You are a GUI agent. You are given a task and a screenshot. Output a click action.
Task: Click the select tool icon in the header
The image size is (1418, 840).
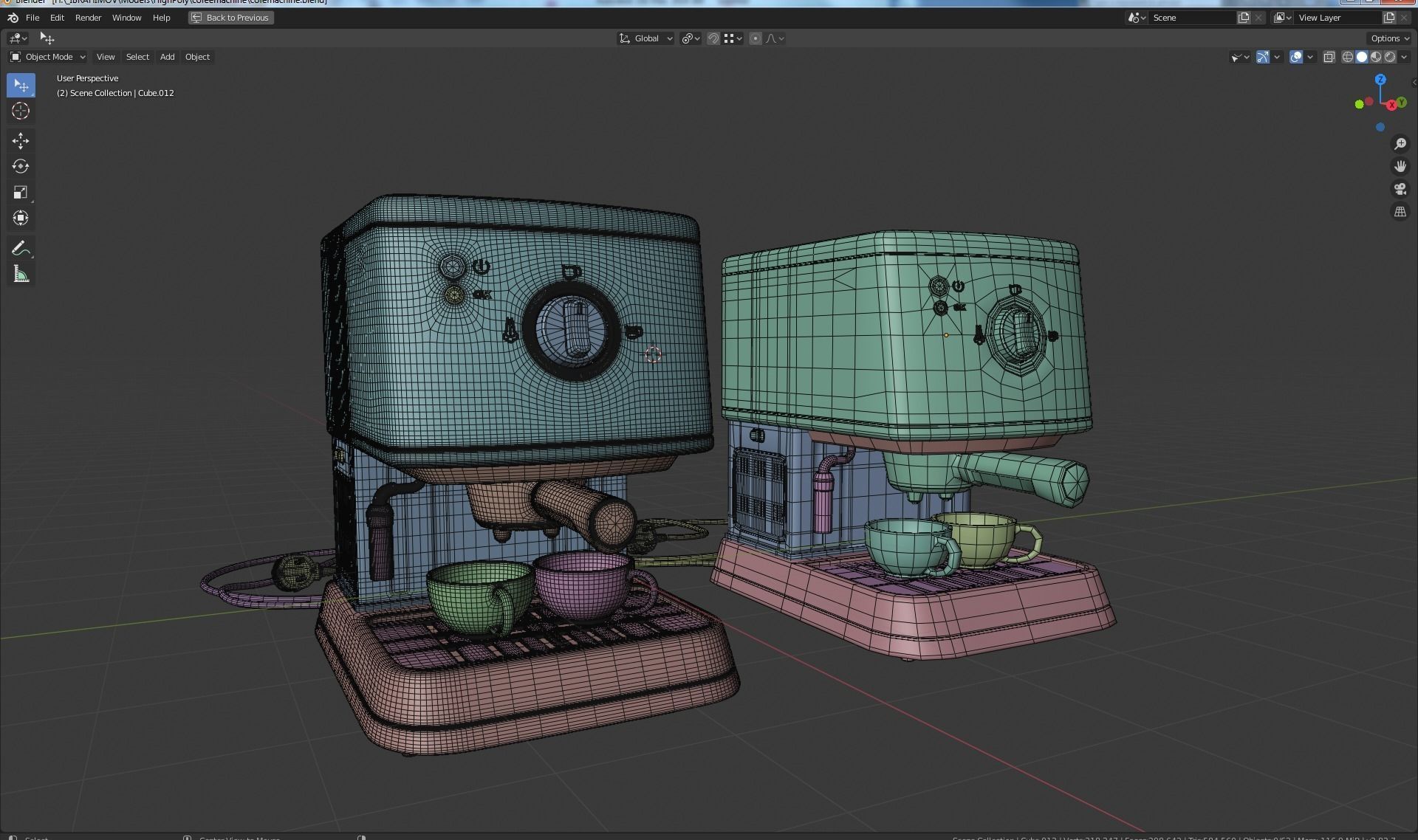pos(47,38)
